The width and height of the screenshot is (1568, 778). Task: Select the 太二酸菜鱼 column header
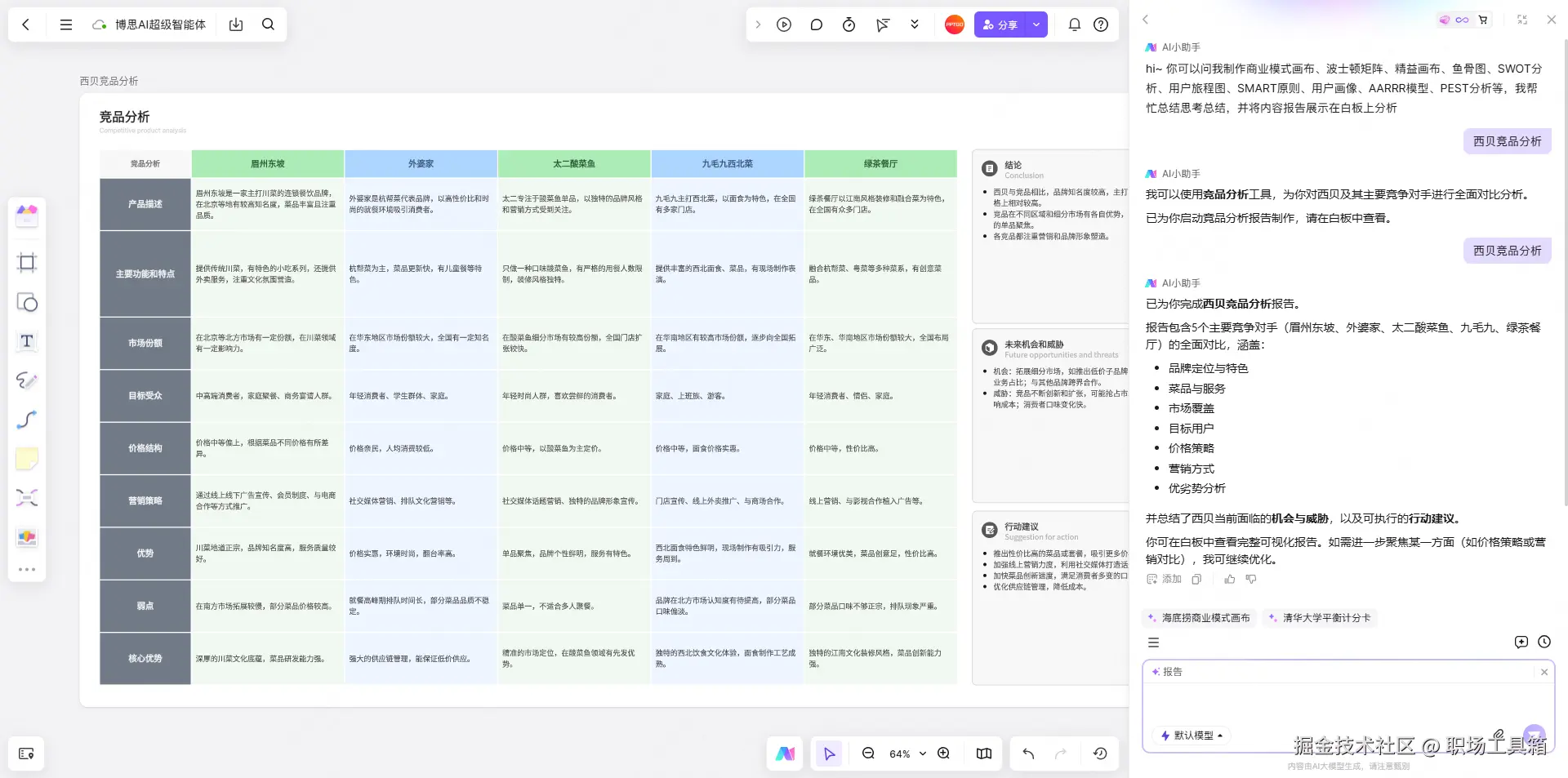click(x=574, y=163)
